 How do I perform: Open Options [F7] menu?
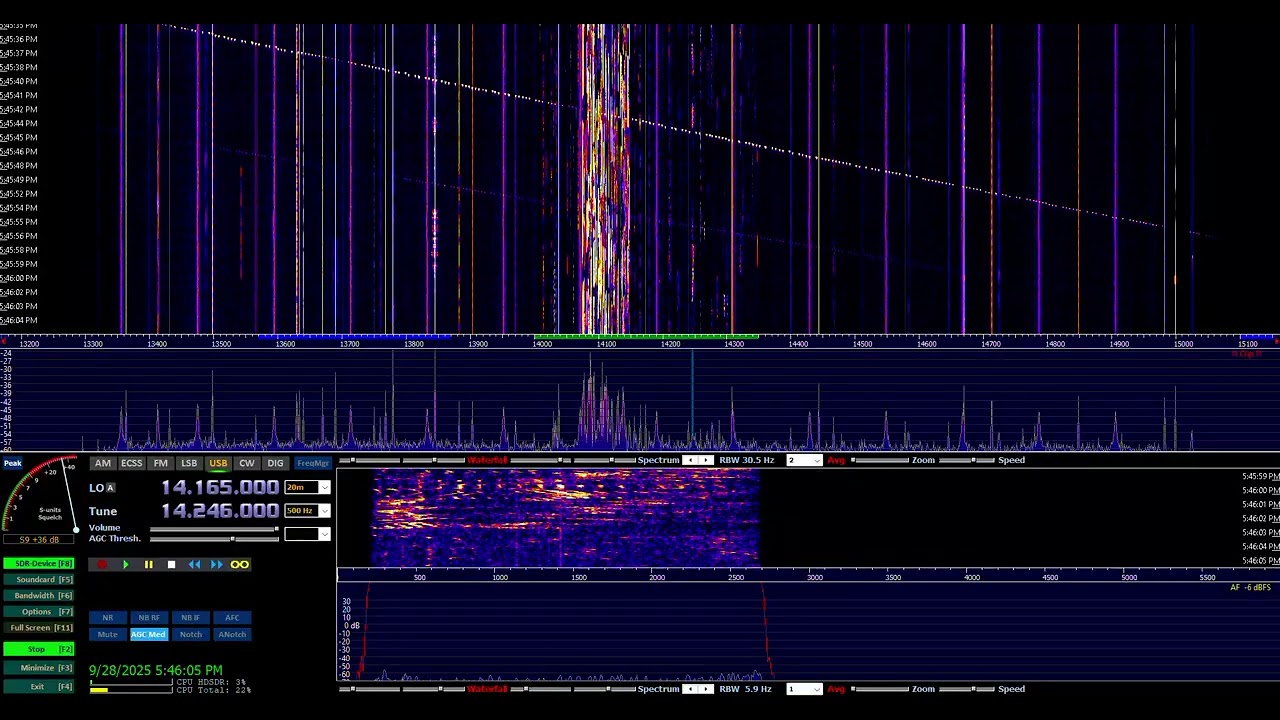pyautogui.click(x=38, y=612)
